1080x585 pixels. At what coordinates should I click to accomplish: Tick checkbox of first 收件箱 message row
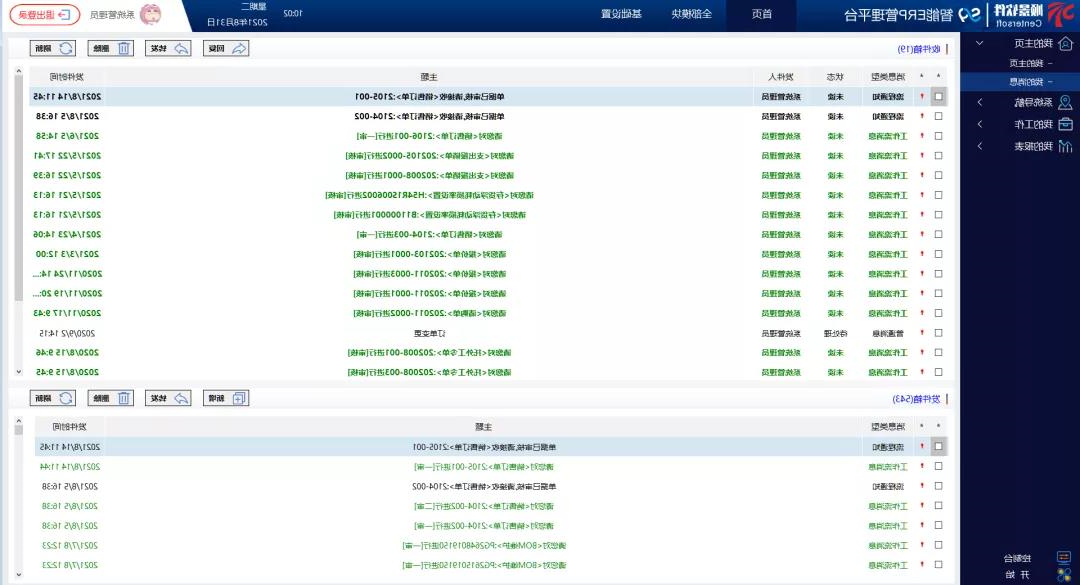[937, 97]
